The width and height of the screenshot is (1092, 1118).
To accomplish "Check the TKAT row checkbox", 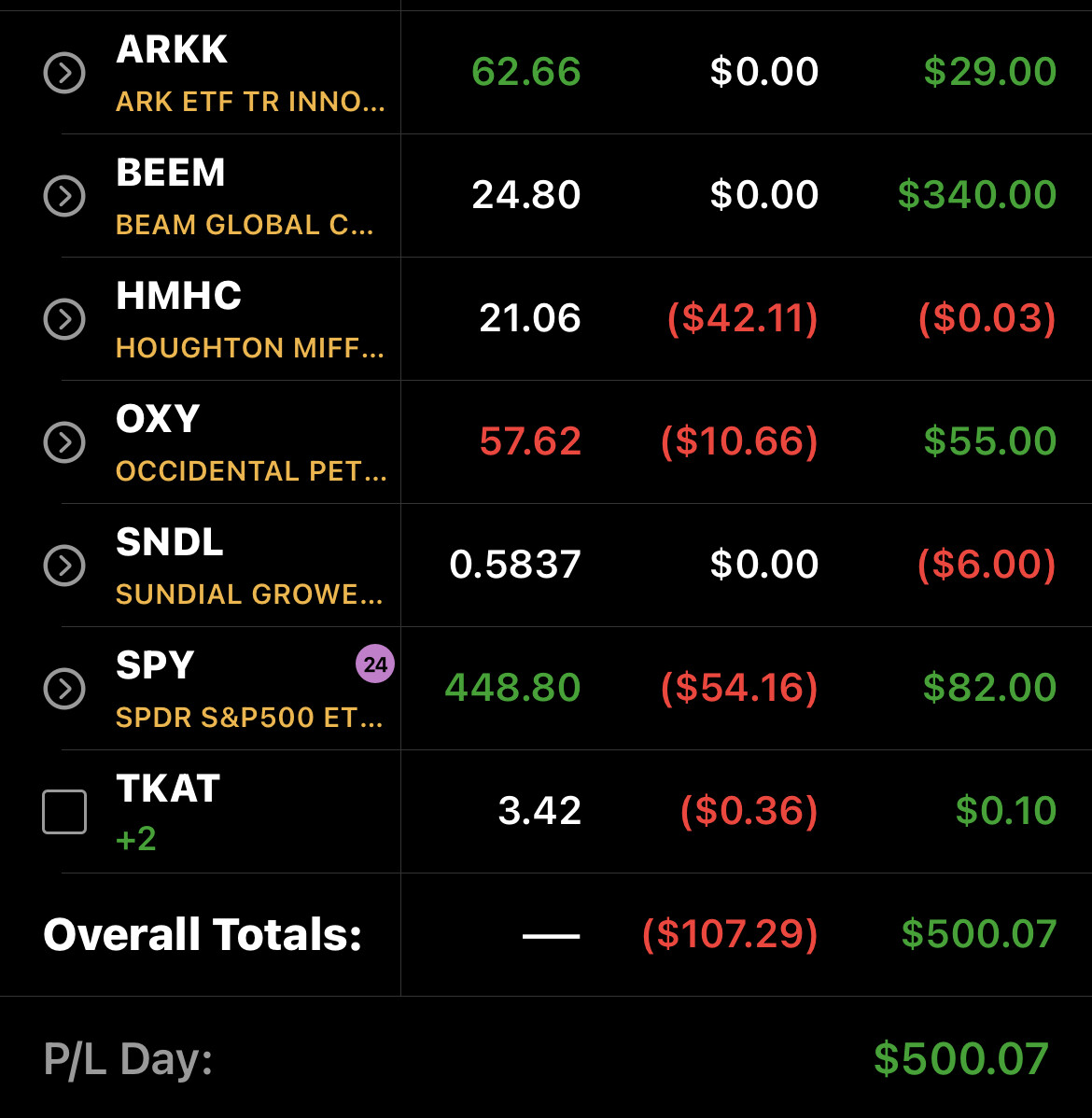I will coord(64,811).
